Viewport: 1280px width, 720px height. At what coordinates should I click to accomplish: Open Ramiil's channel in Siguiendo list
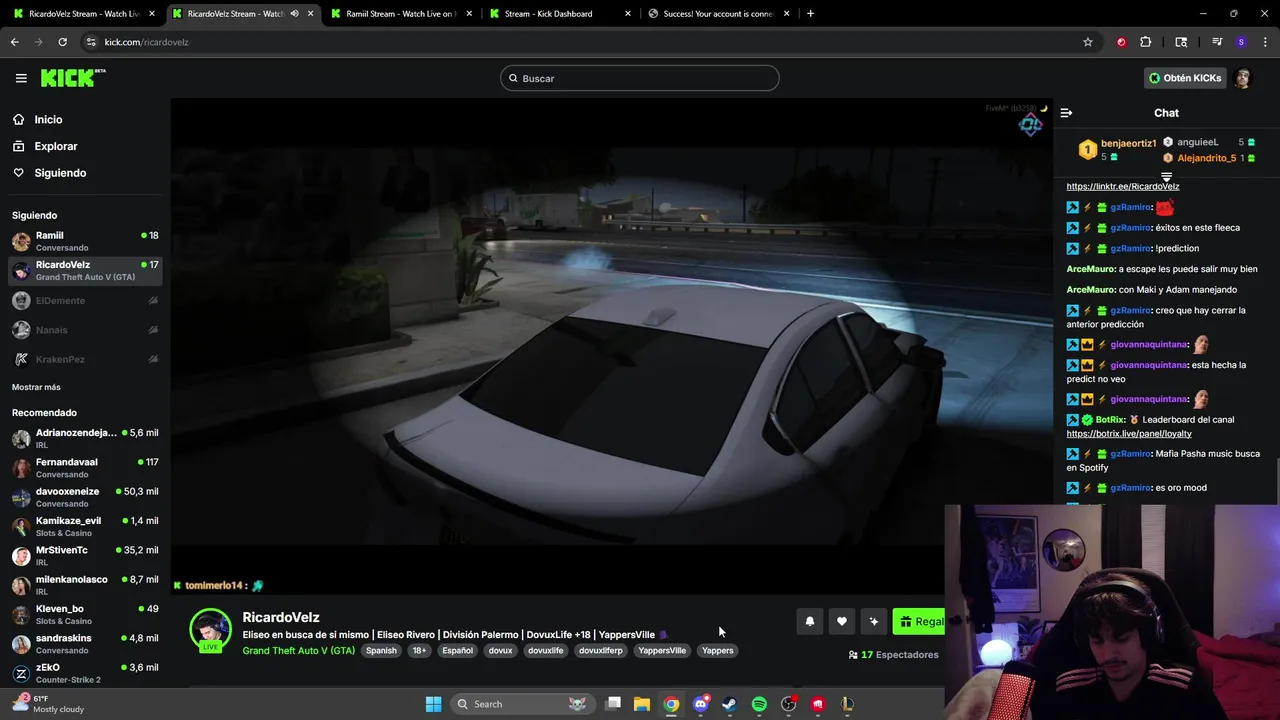tap(85, 241)
